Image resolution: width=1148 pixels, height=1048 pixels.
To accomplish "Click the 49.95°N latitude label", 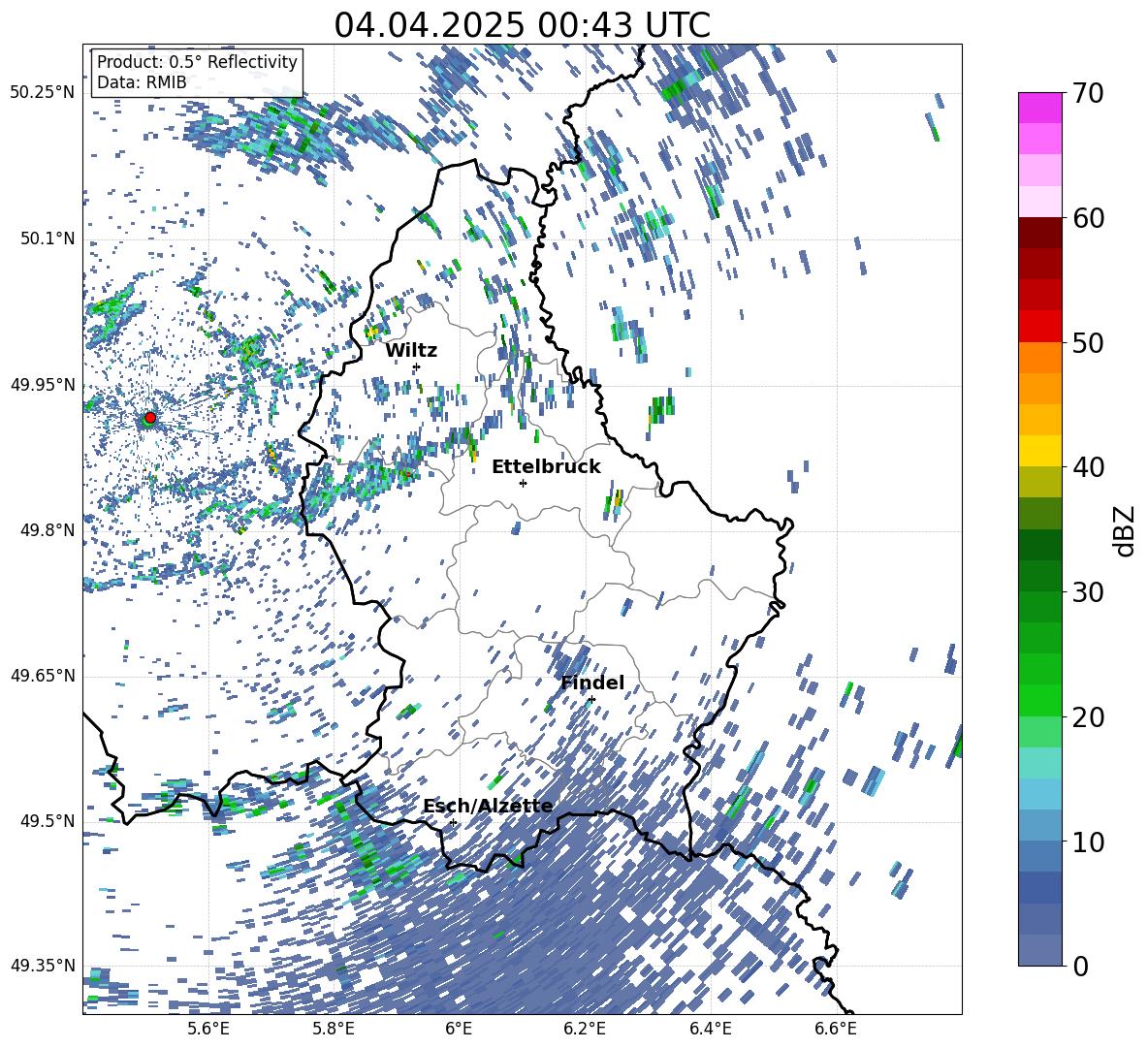I will 43,384.
